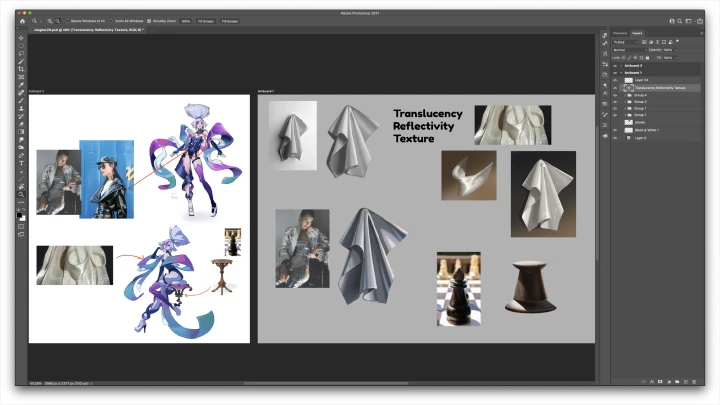Switch to Layers panel tab
Image resolution: width=720 pixels, height=405 pixels.
[637, 33]
